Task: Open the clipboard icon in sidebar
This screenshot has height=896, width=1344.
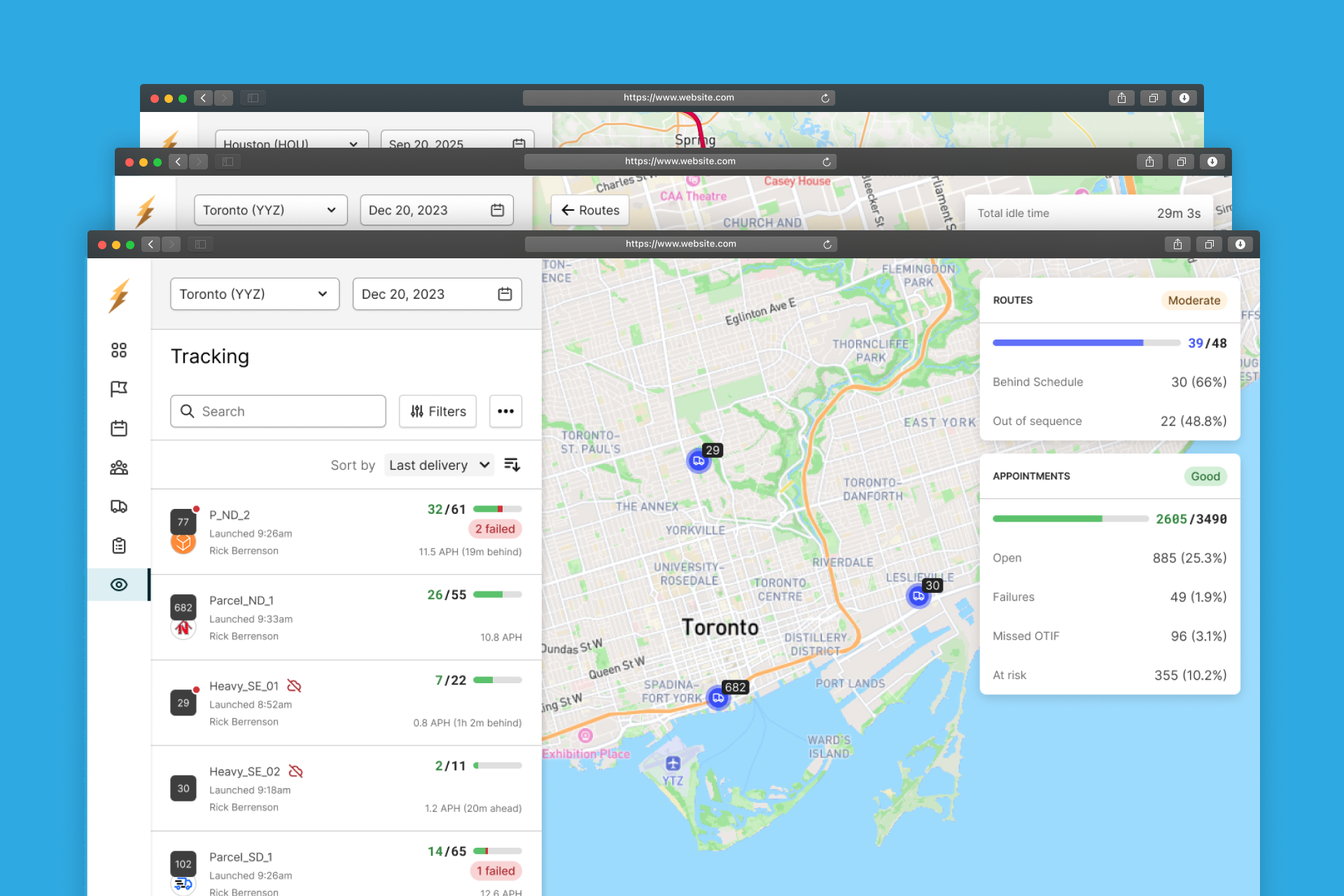Action: [119, 545]
